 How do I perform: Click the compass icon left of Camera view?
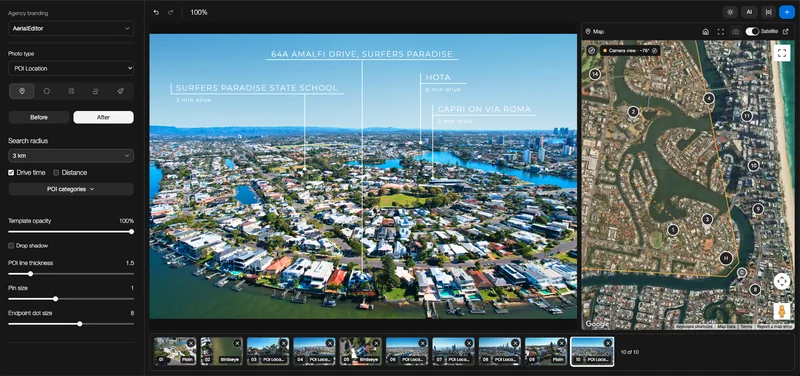(x=591, y=51)
